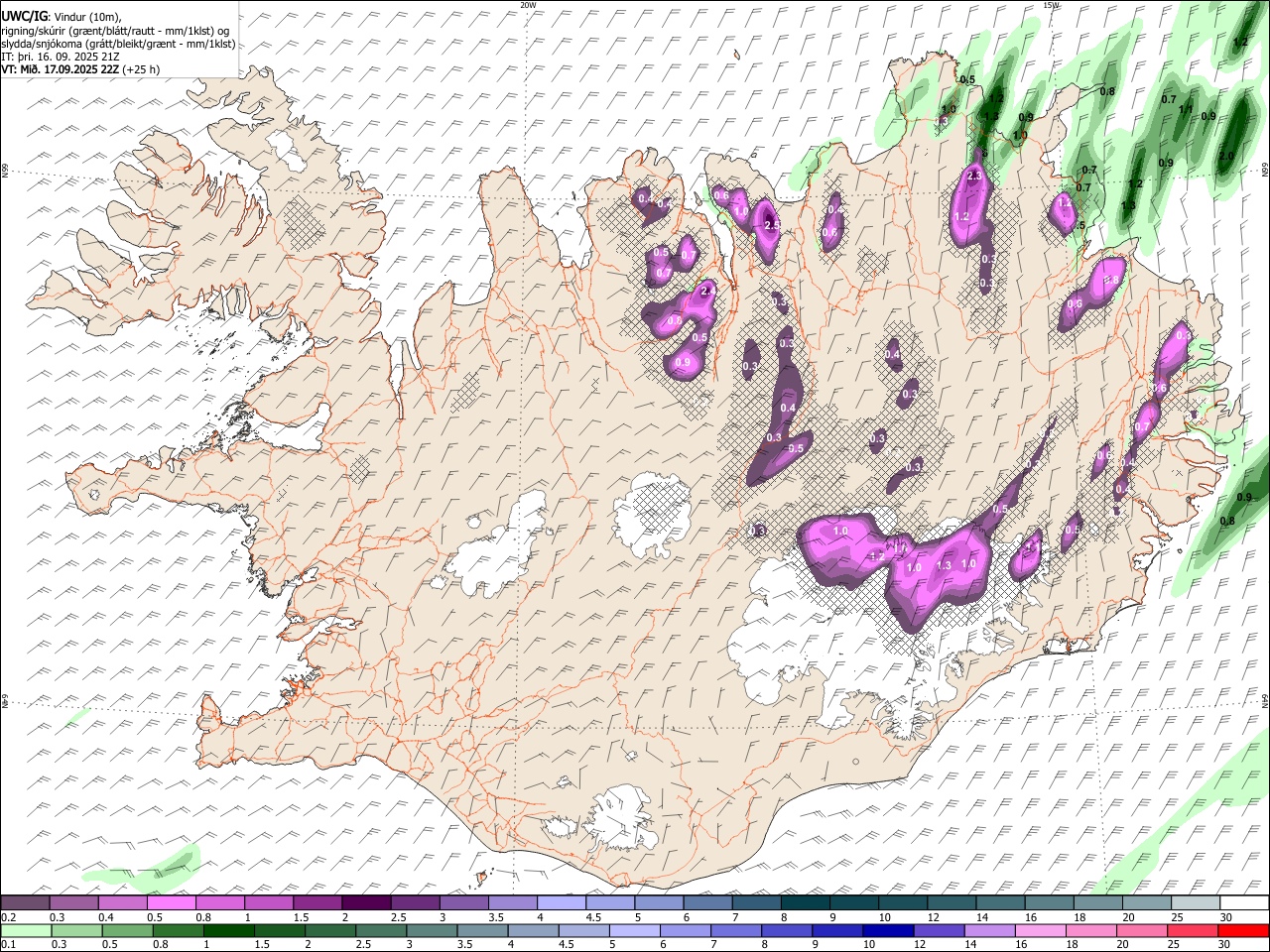
Task: Click lower legend swatch between 25 and 30
Action: coord(1193,931)
